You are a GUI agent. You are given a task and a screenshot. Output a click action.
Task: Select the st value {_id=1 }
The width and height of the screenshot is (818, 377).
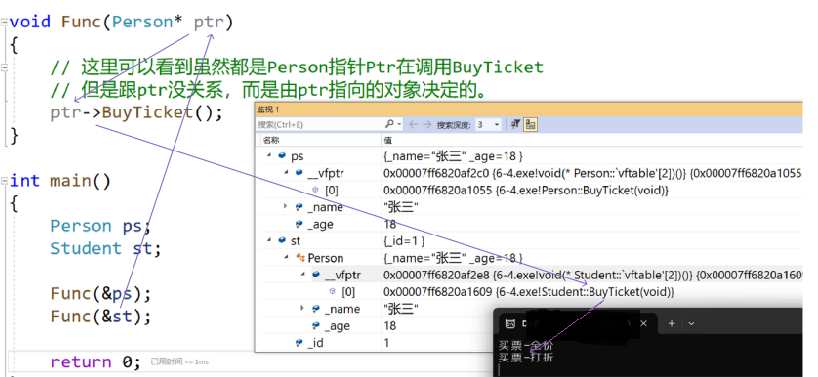coord(404,240)
